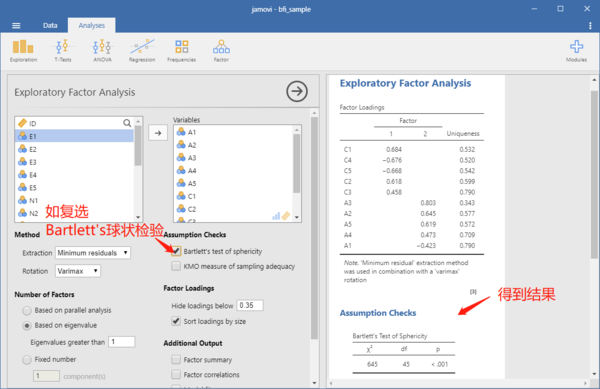
Task: Select A4 in Variables box
Action: 233,171
